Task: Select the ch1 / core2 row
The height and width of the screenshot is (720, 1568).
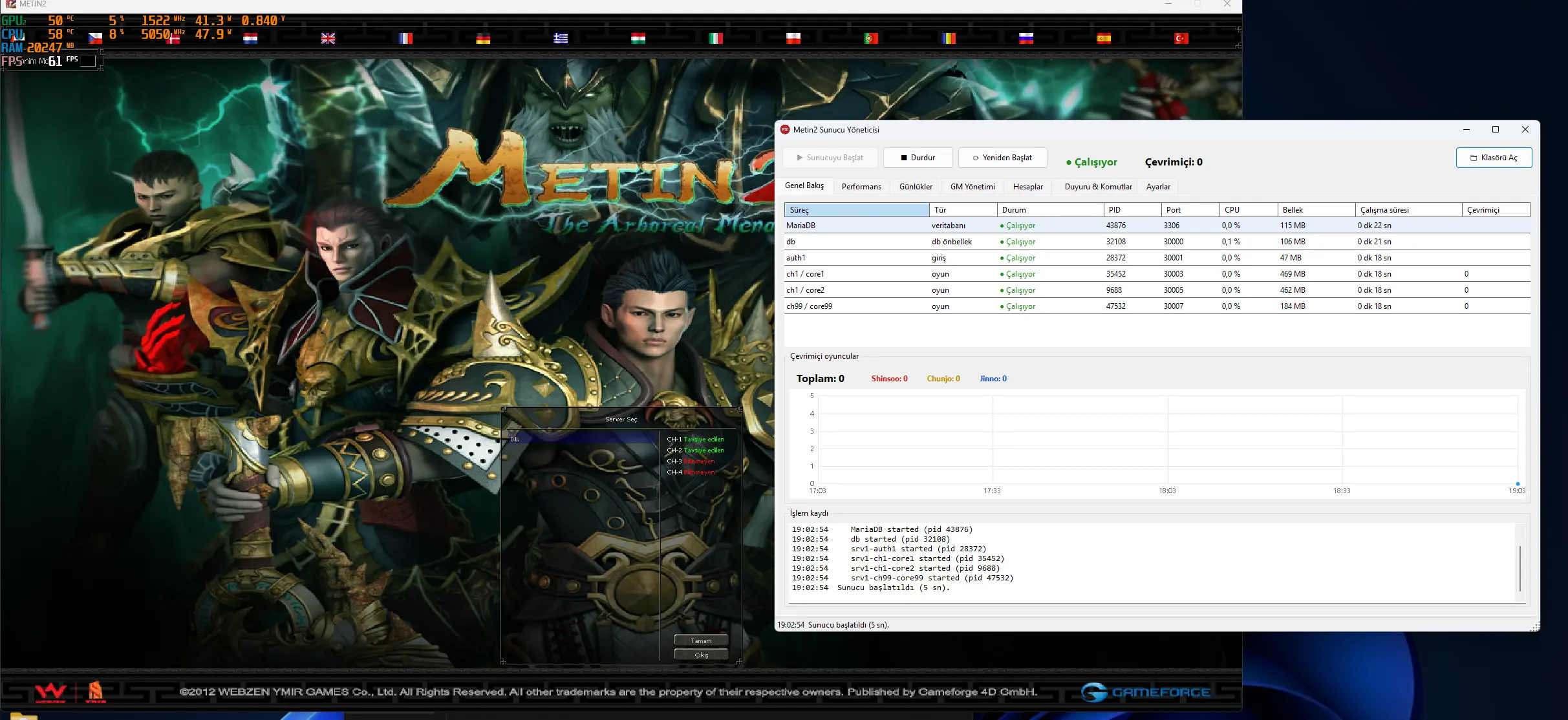Action: coord(1157,290)
